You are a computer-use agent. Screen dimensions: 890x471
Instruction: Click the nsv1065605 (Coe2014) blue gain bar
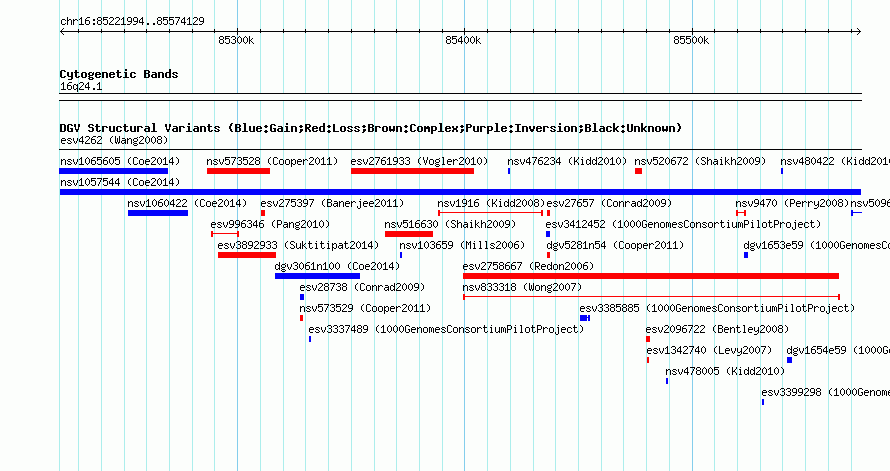[x=114, y=171]
